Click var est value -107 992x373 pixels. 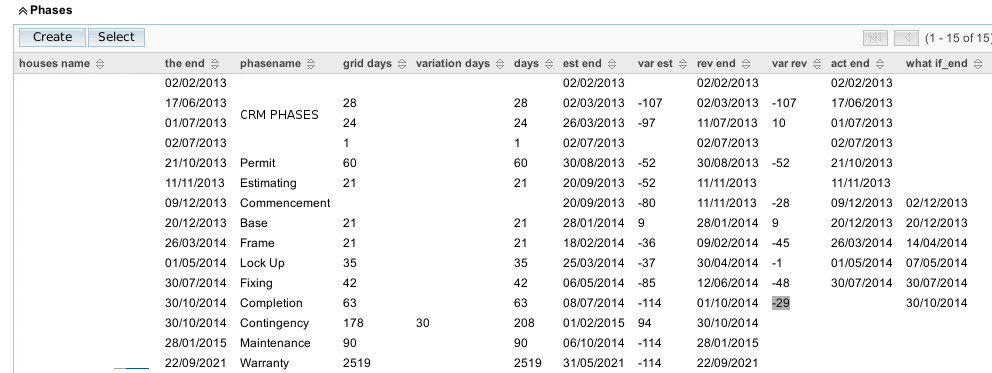(x=650, y=103)
